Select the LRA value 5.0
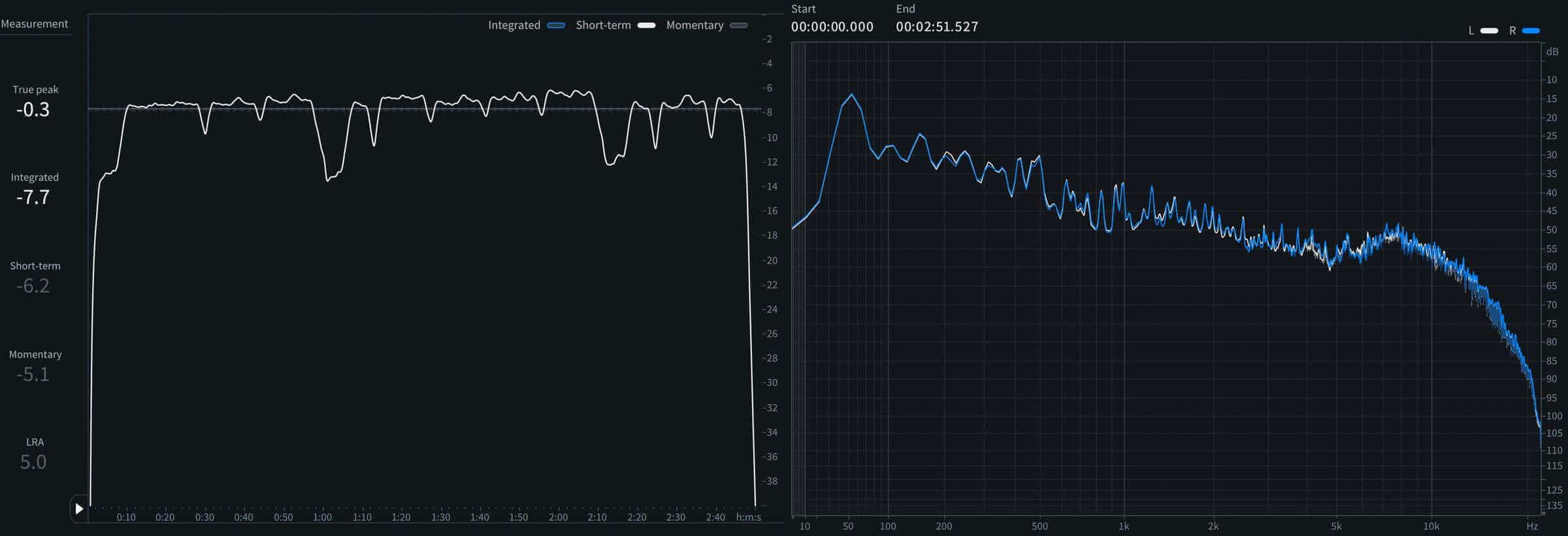 point(33,462)
